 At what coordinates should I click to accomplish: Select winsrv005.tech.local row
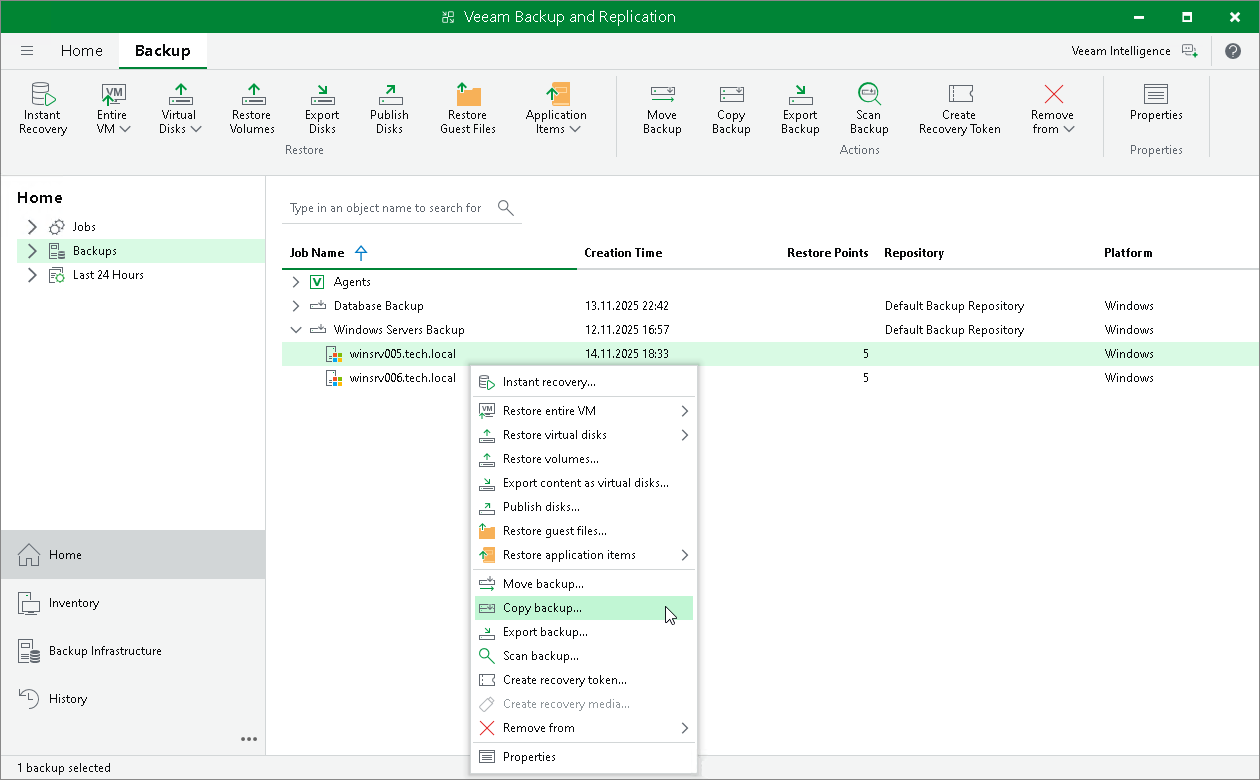(x=770, y=354)
